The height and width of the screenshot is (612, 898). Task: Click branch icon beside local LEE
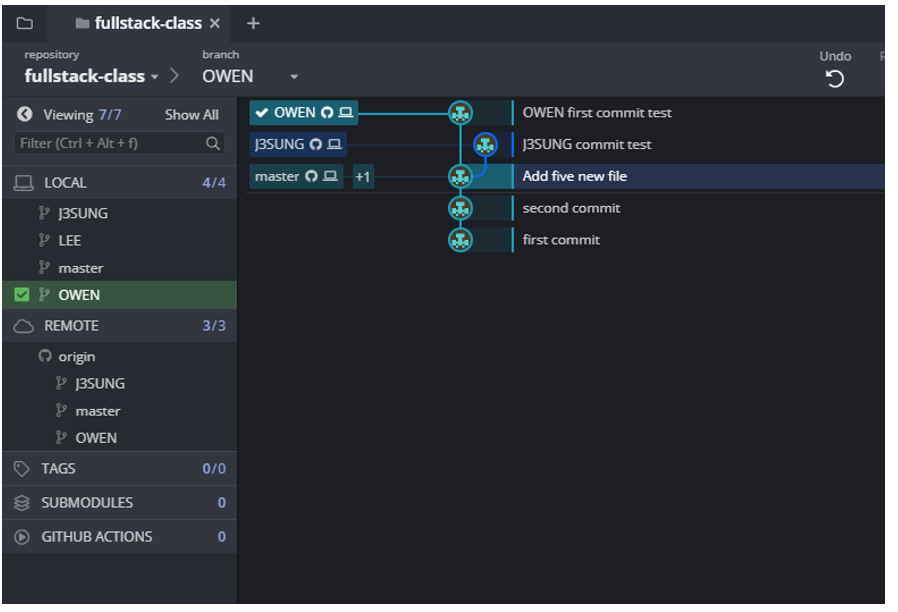click(x=44, y=240)
